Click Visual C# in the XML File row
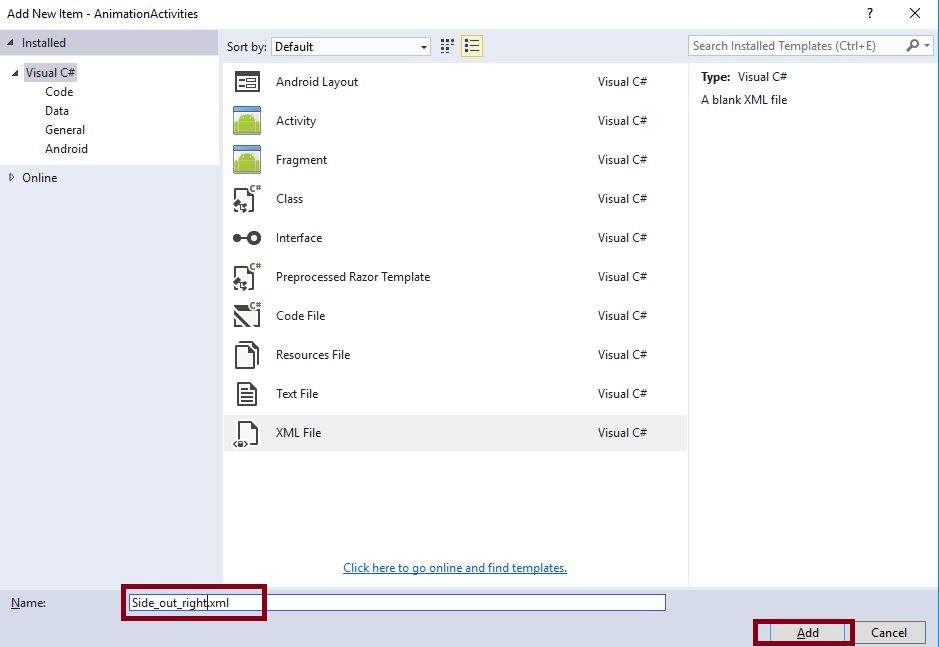 pos(622,433)
